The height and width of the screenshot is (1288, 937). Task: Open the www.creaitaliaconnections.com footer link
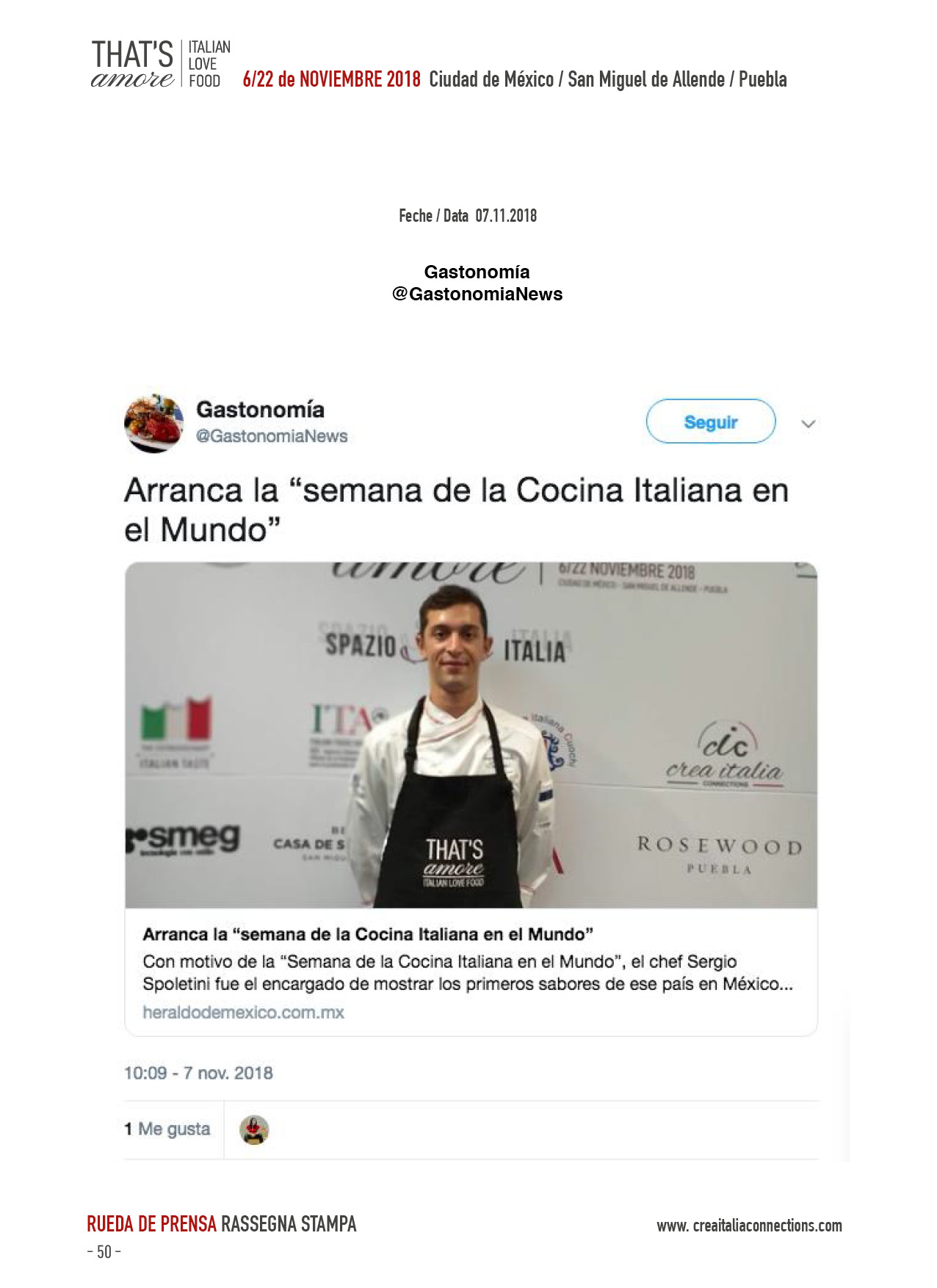pos(749,1226)
